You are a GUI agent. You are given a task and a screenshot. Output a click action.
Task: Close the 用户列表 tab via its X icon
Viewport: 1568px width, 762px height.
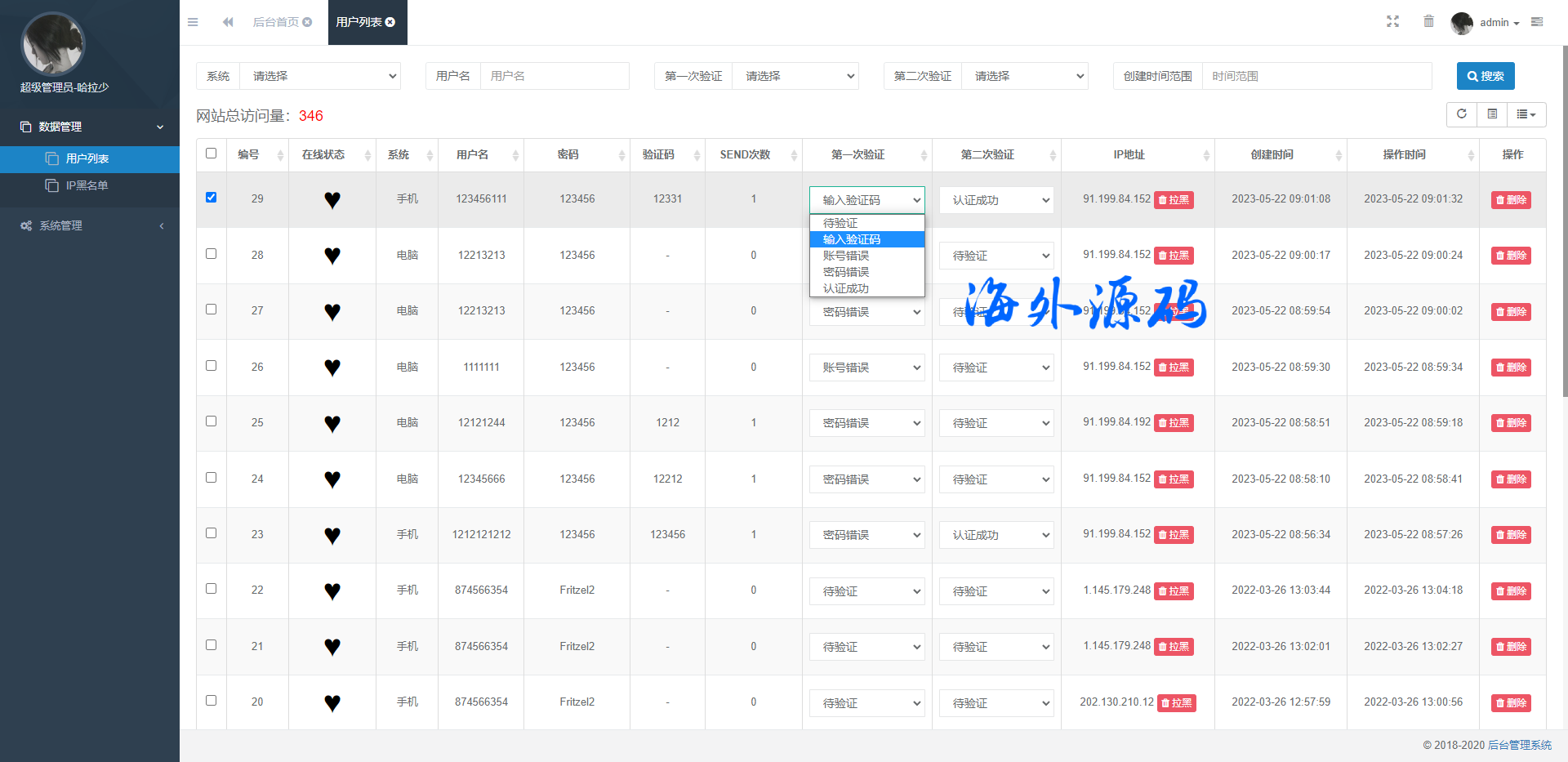[390, 22]
